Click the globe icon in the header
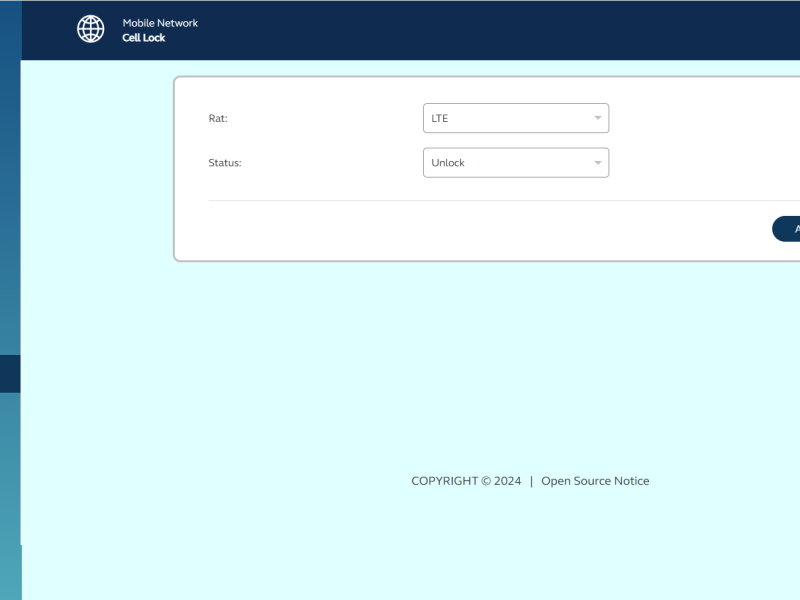This screenshot has height=600, width=800. (91, 29)
